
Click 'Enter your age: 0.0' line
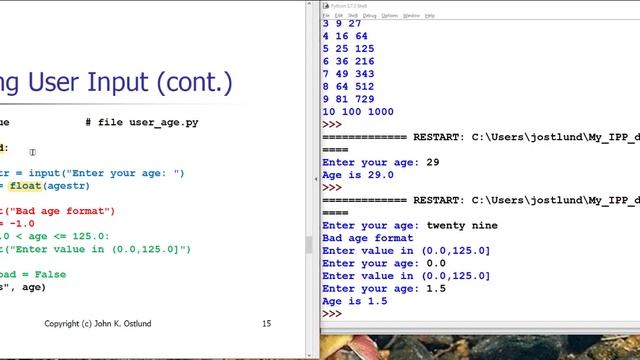(384, 263)
